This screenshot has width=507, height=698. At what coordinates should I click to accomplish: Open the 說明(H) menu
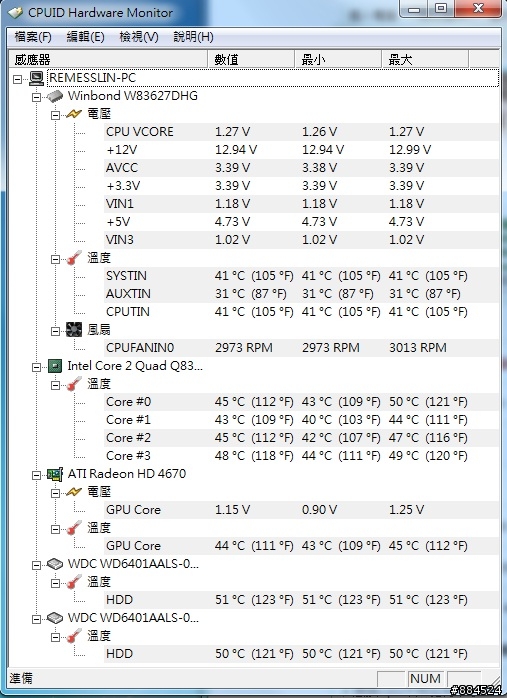coord(193,37)
